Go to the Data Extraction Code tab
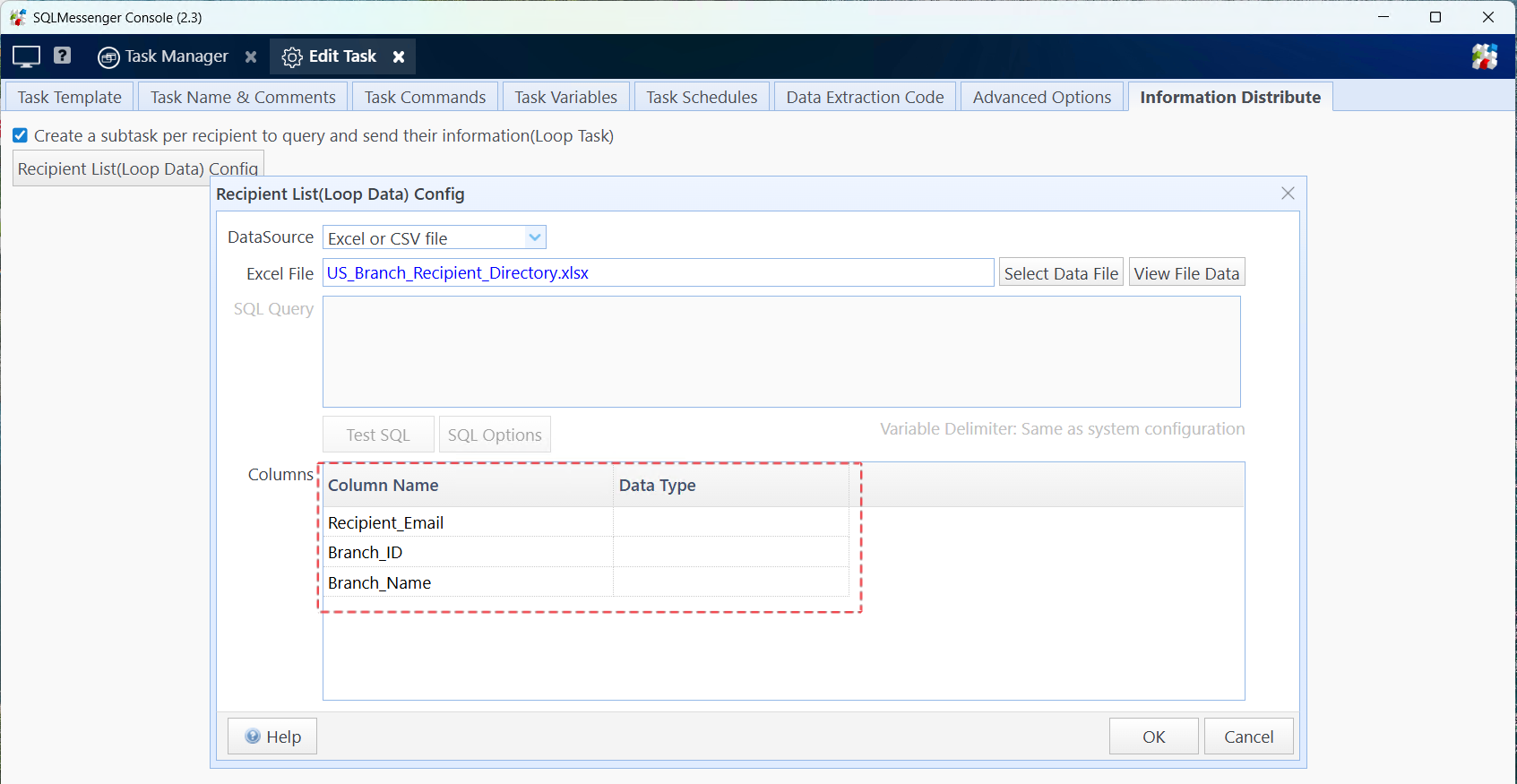Screen dimensions: 1517x784 pos(865,97)
